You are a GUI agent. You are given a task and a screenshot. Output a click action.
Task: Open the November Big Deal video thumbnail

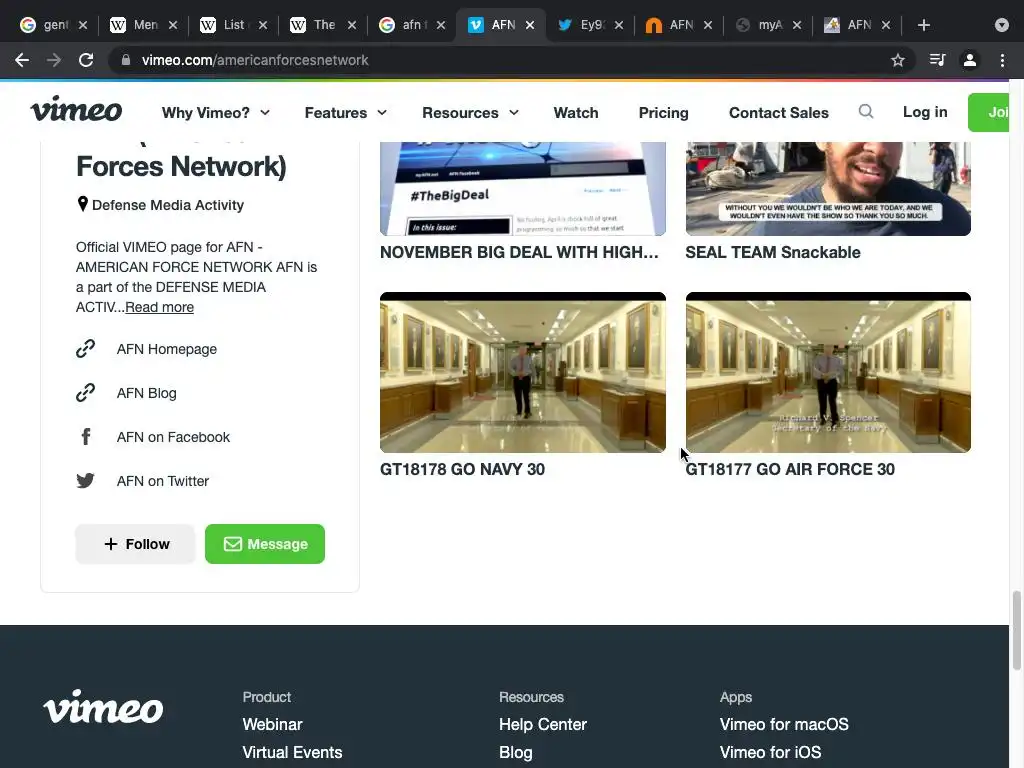click(522, 189)
